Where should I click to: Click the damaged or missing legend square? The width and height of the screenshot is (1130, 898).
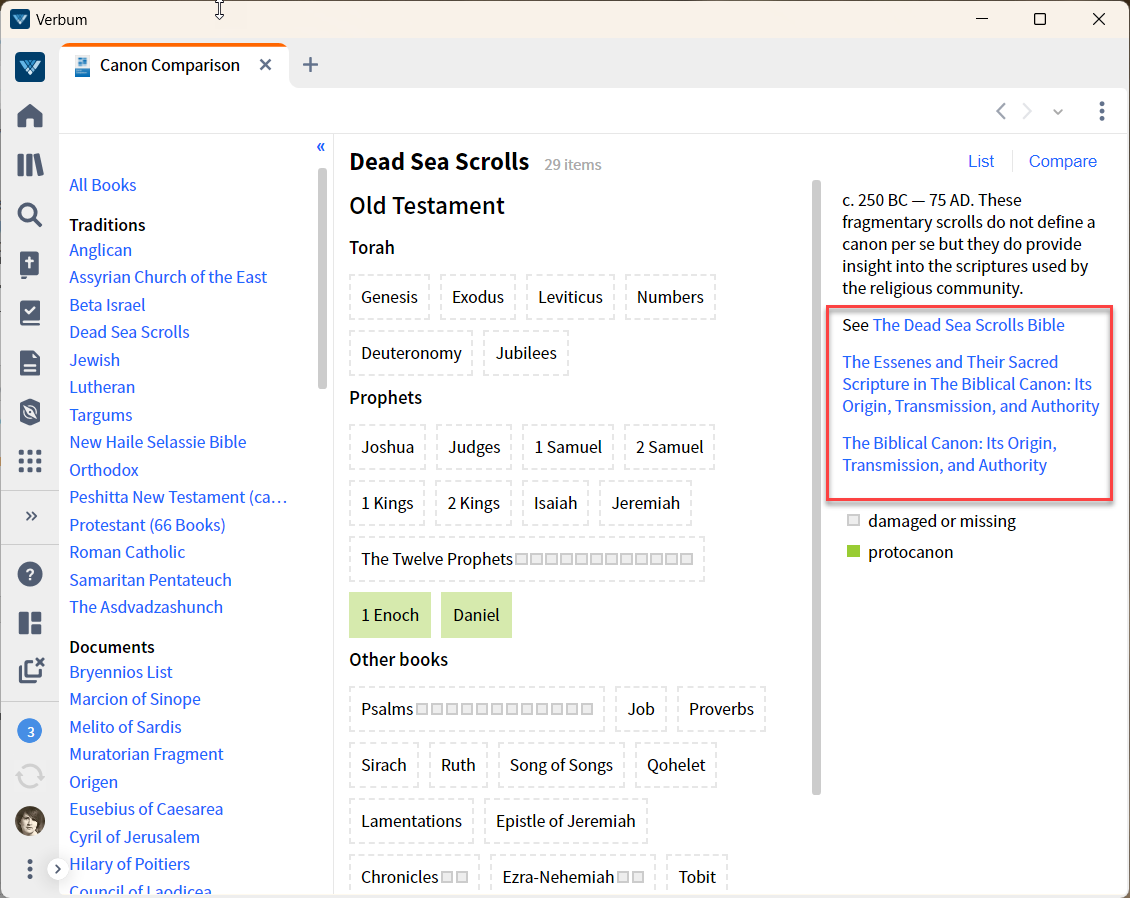click(853, 520)
